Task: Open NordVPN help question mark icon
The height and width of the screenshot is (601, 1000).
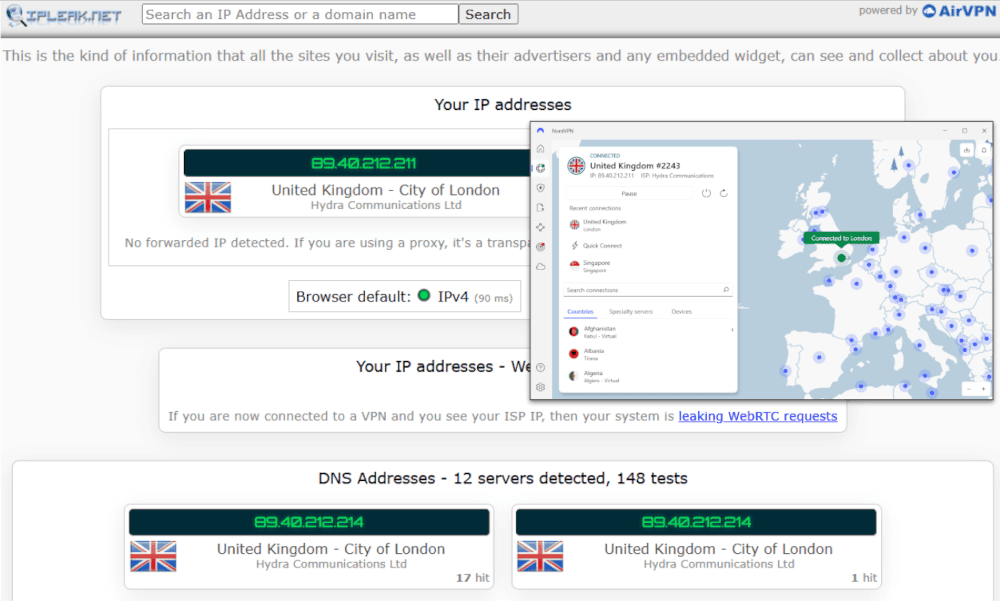Action: [541, 367]
